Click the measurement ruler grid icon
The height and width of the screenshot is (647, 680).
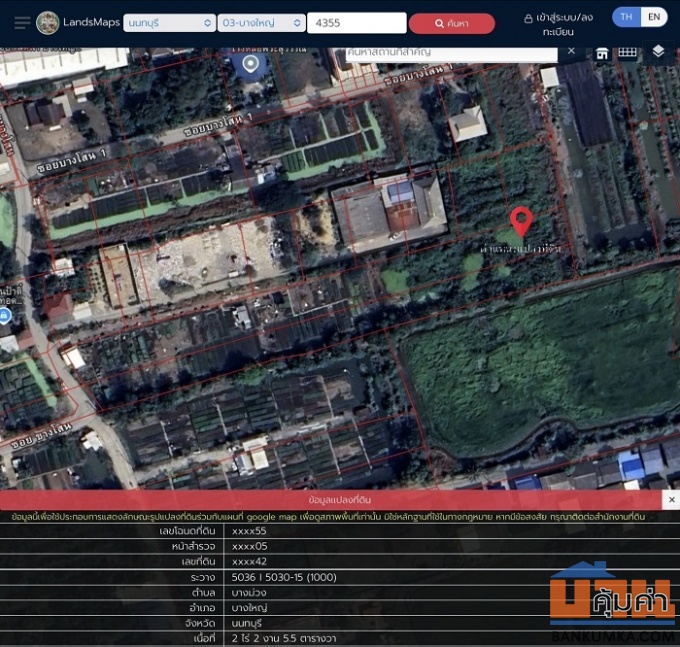click(x=627, y=52)
